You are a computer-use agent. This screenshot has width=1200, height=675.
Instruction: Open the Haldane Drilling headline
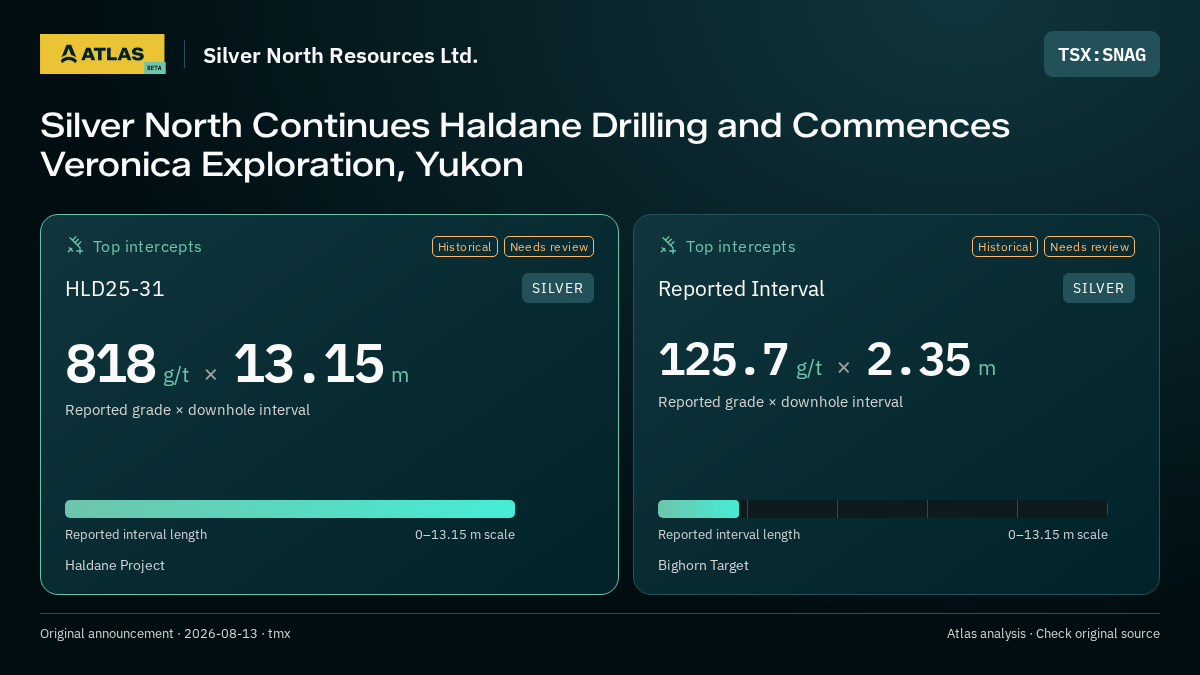(525, 145)
